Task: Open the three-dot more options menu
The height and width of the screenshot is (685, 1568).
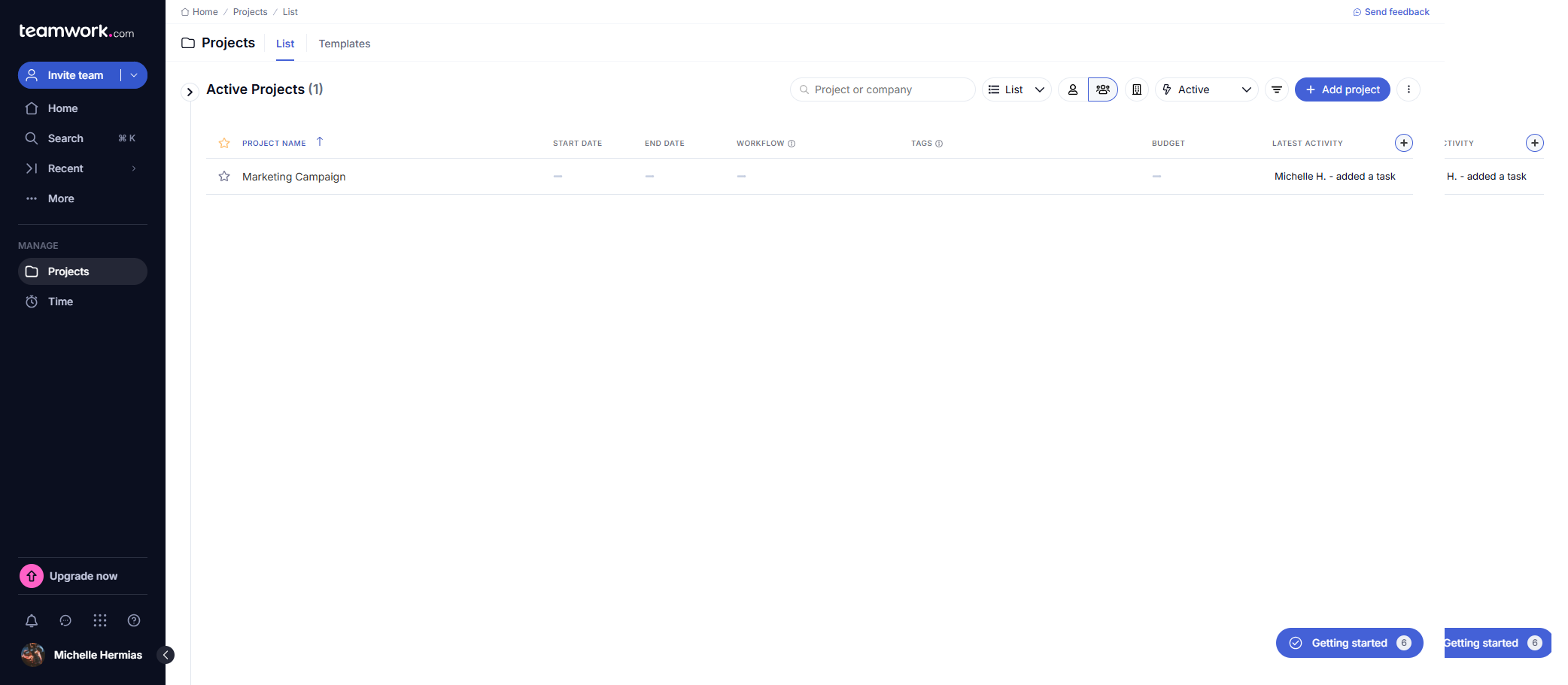Action: 1408,89
